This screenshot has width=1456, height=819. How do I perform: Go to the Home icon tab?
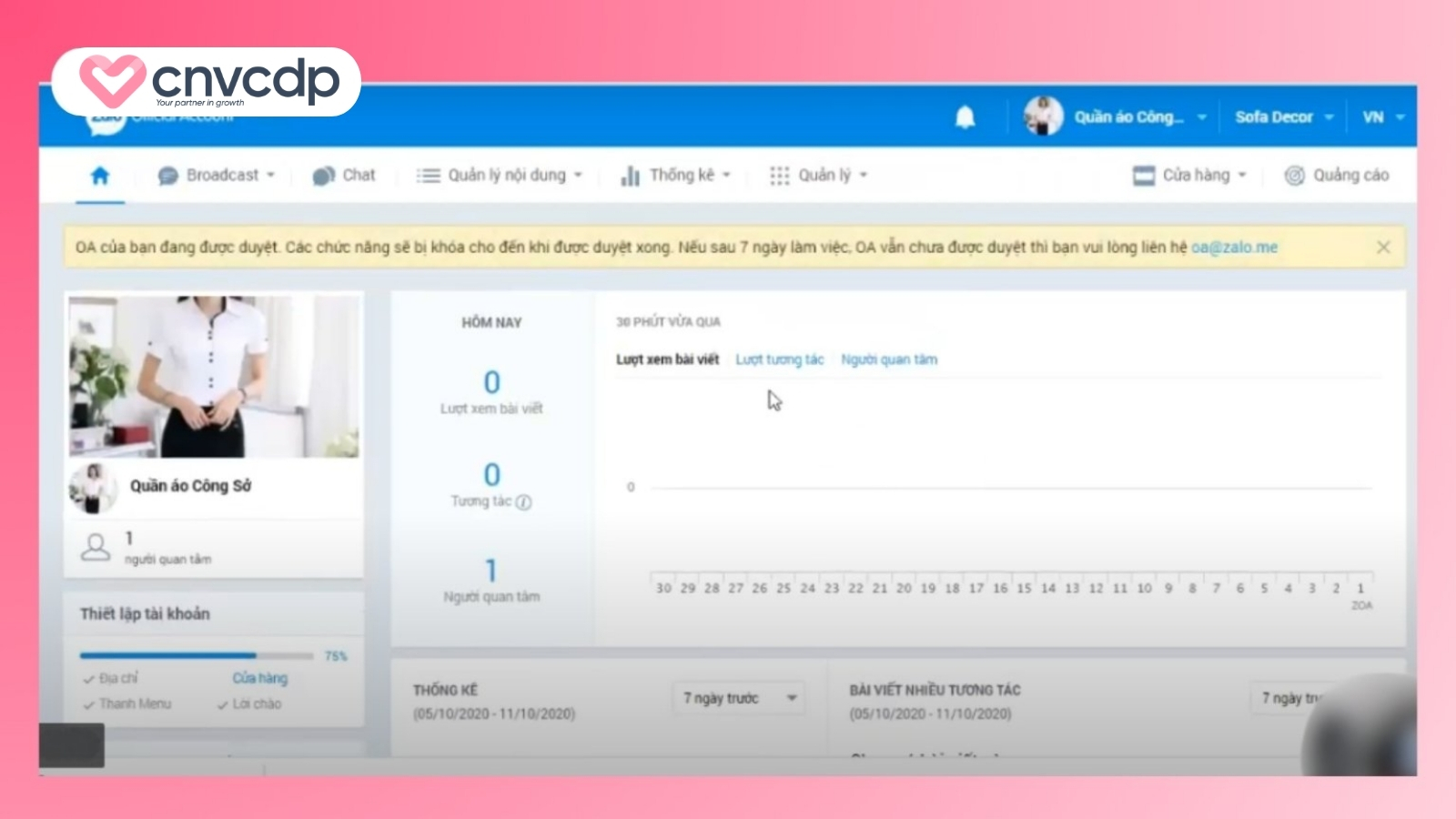pos(100,176)
